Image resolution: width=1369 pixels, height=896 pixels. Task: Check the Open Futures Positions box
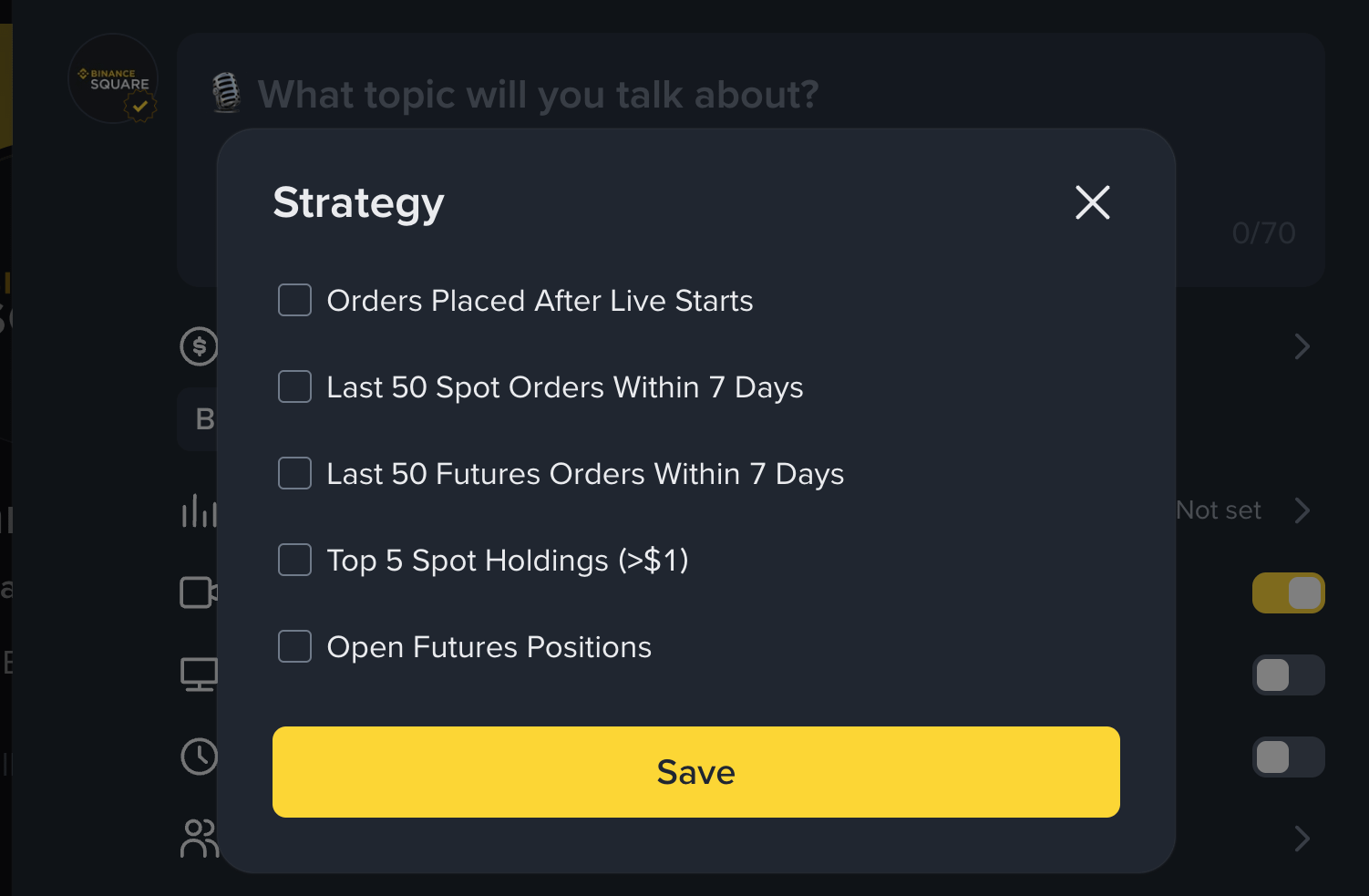click(x=294, y=646)
